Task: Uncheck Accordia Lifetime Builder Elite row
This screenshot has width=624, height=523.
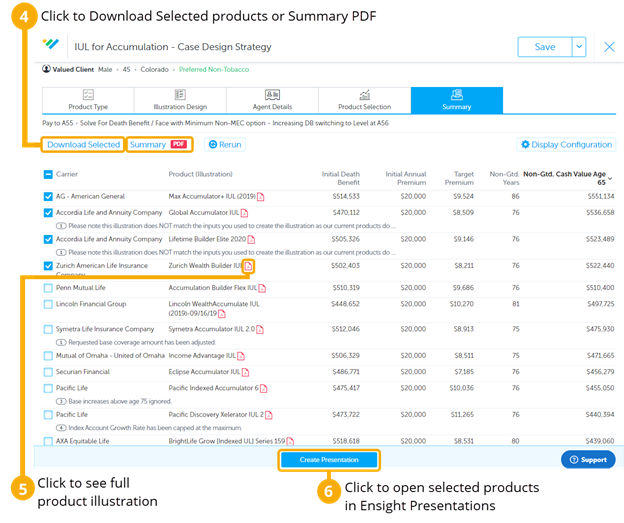Action: [x=48, y=240]
